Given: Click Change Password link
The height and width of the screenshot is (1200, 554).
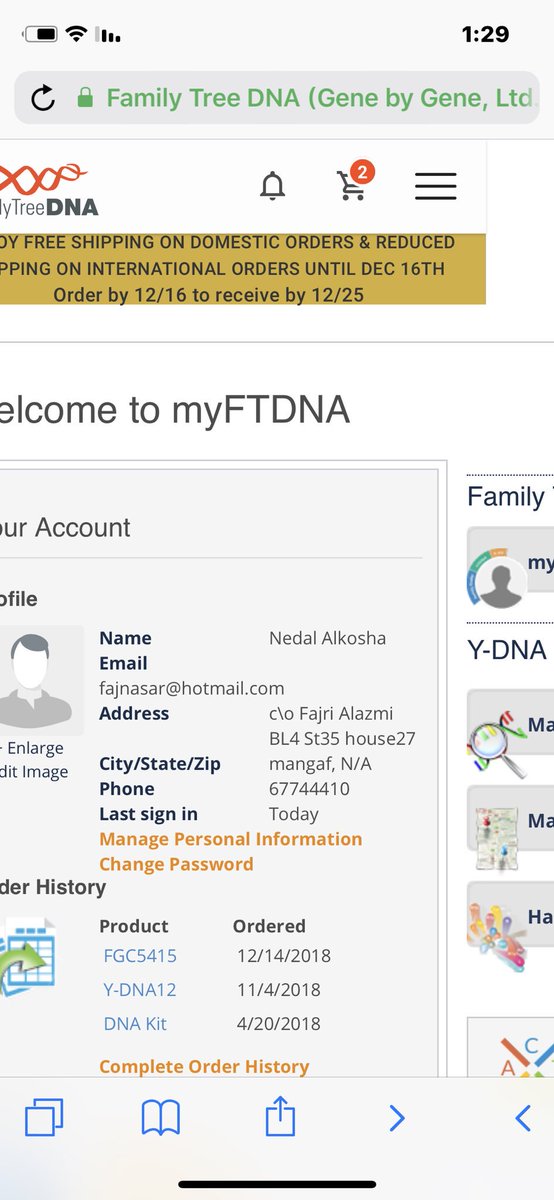Looking at the screenshot, I should point(176,864).
